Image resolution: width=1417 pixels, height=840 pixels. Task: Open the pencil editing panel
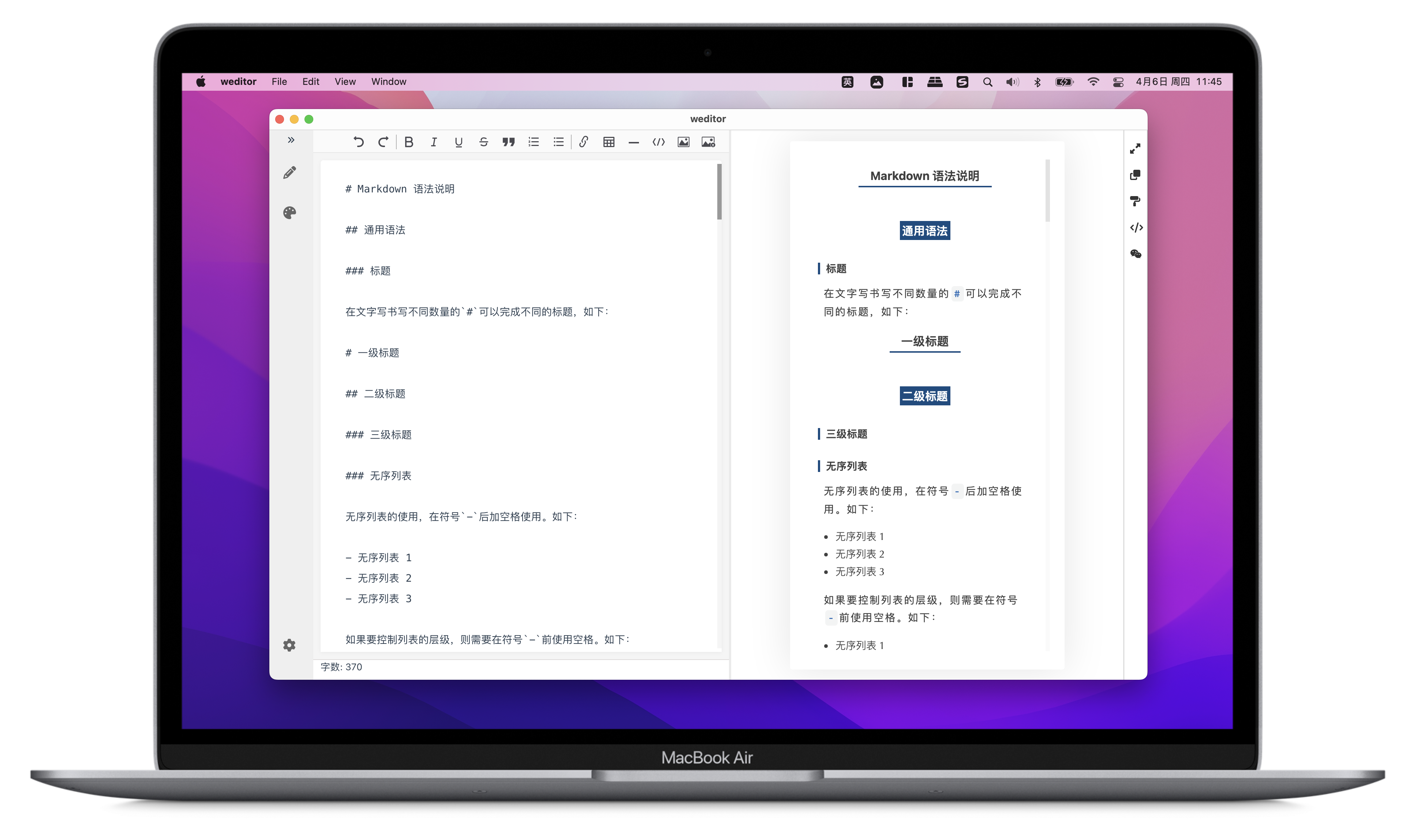[290, 173]
